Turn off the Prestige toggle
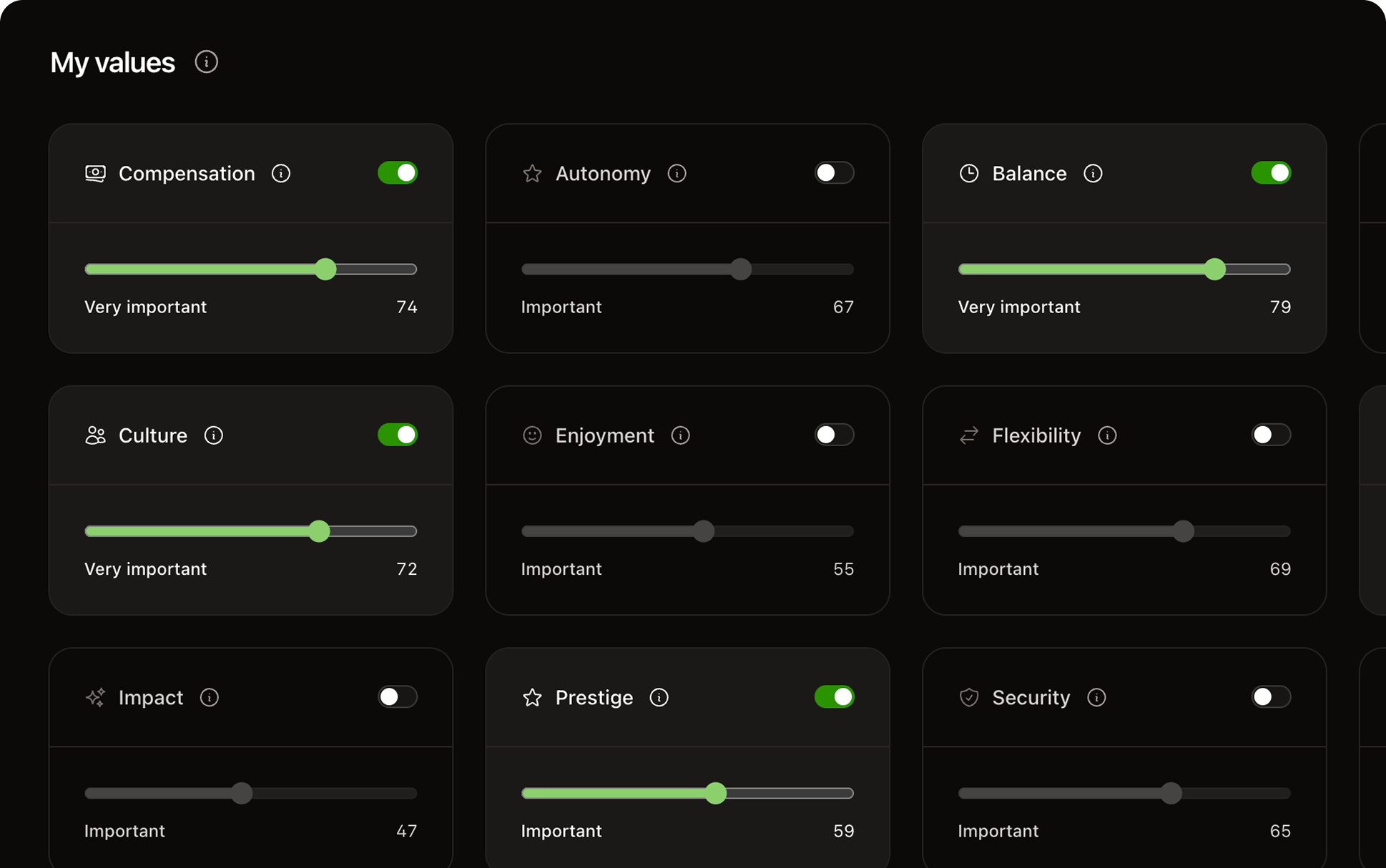This screenshot has width=1386, height=868. [835, 697]
